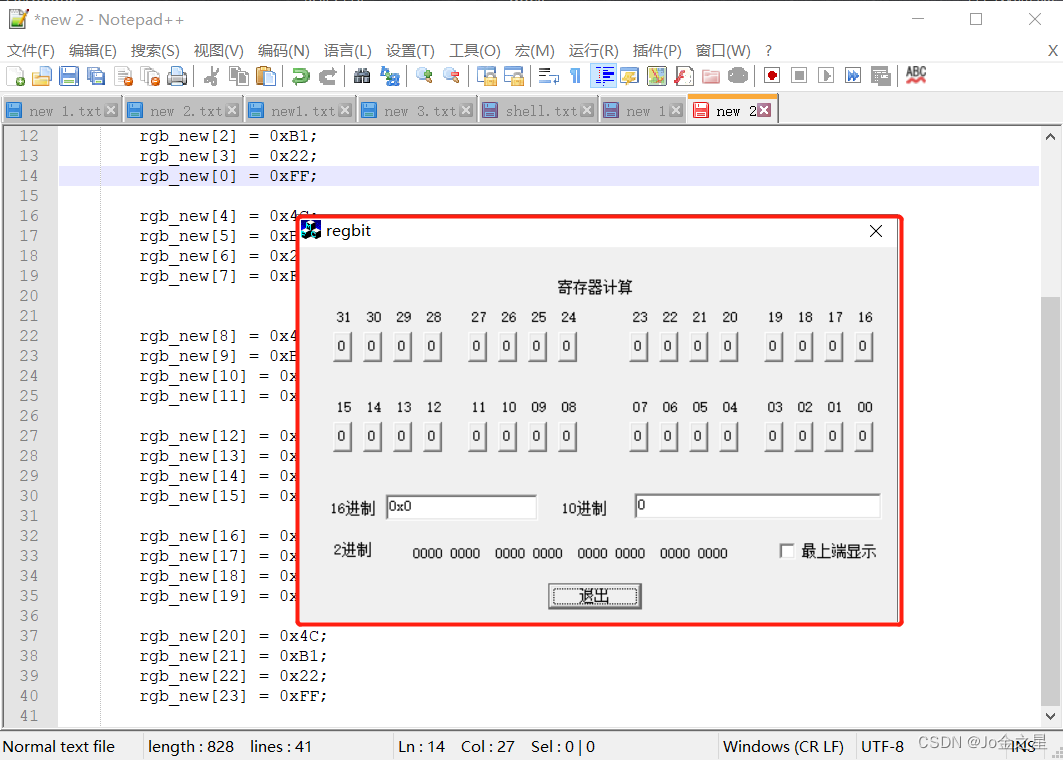Open Find dialog via binoculars icon
This screenshot has height=760, width=1063.
pos(361,75)
